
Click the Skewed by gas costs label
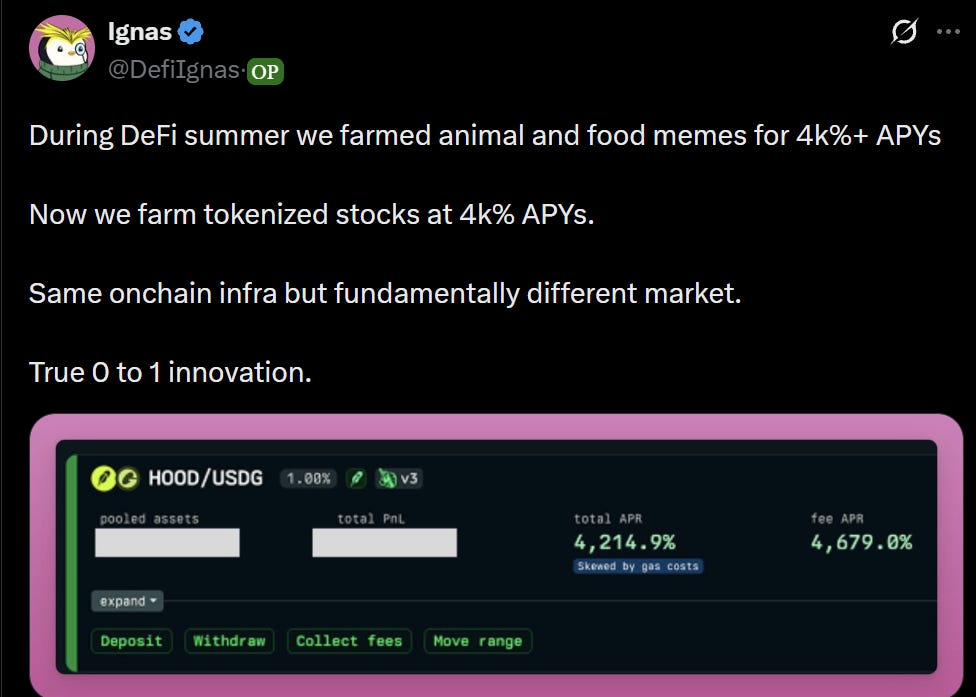tap(638, 566)
